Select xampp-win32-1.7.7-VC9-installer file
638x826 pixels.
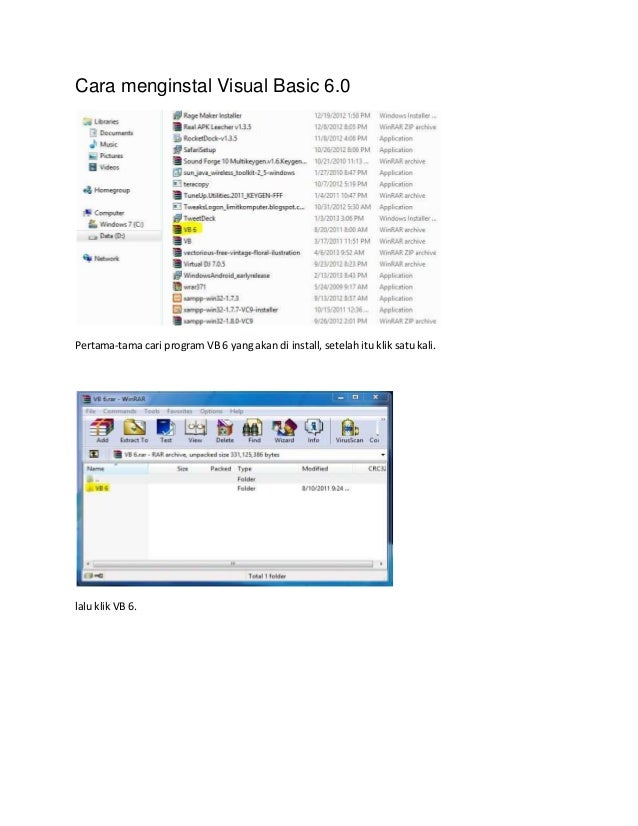click(x=225, y=310)
